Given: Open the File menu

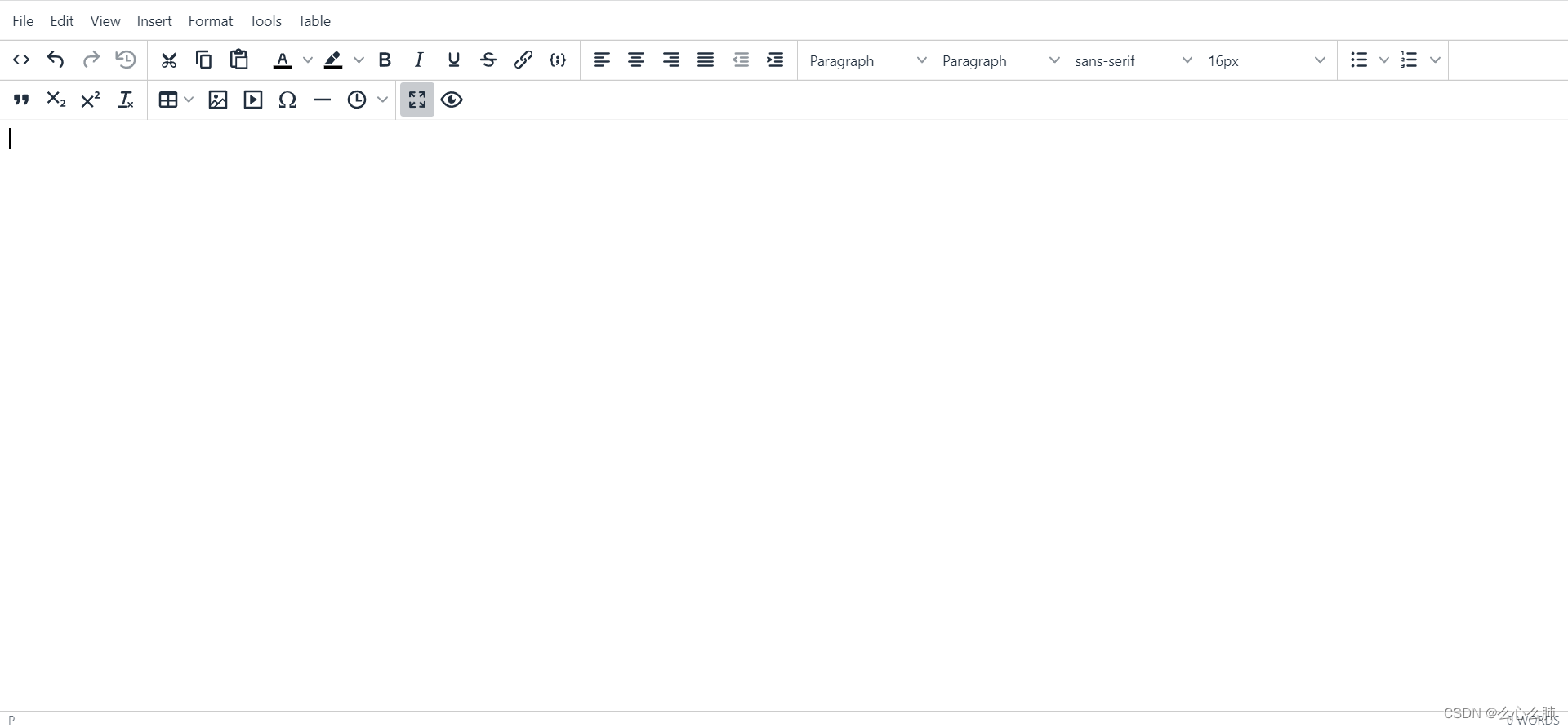Looking at the screenshot, I should [x=23, y=21].
